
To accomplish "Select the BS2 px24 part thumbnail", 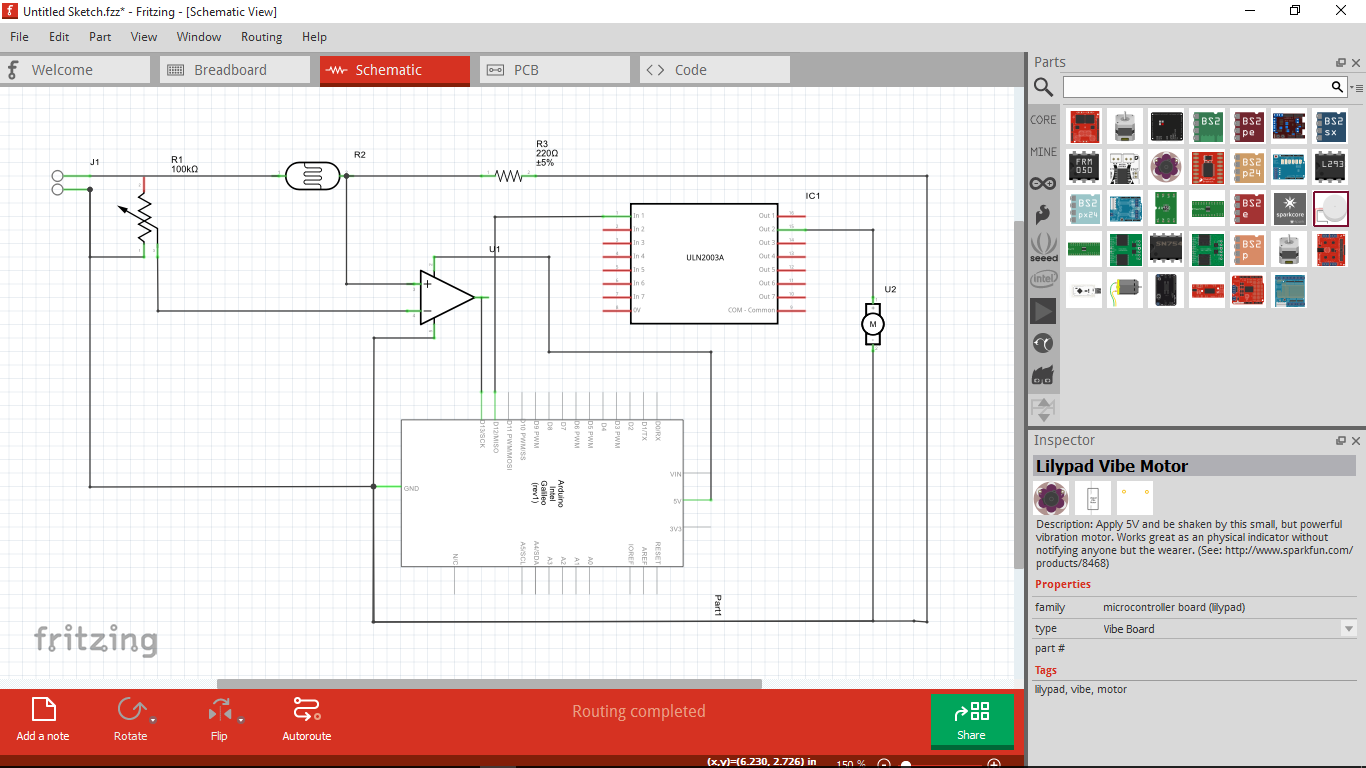I will tap(1084, 208).
